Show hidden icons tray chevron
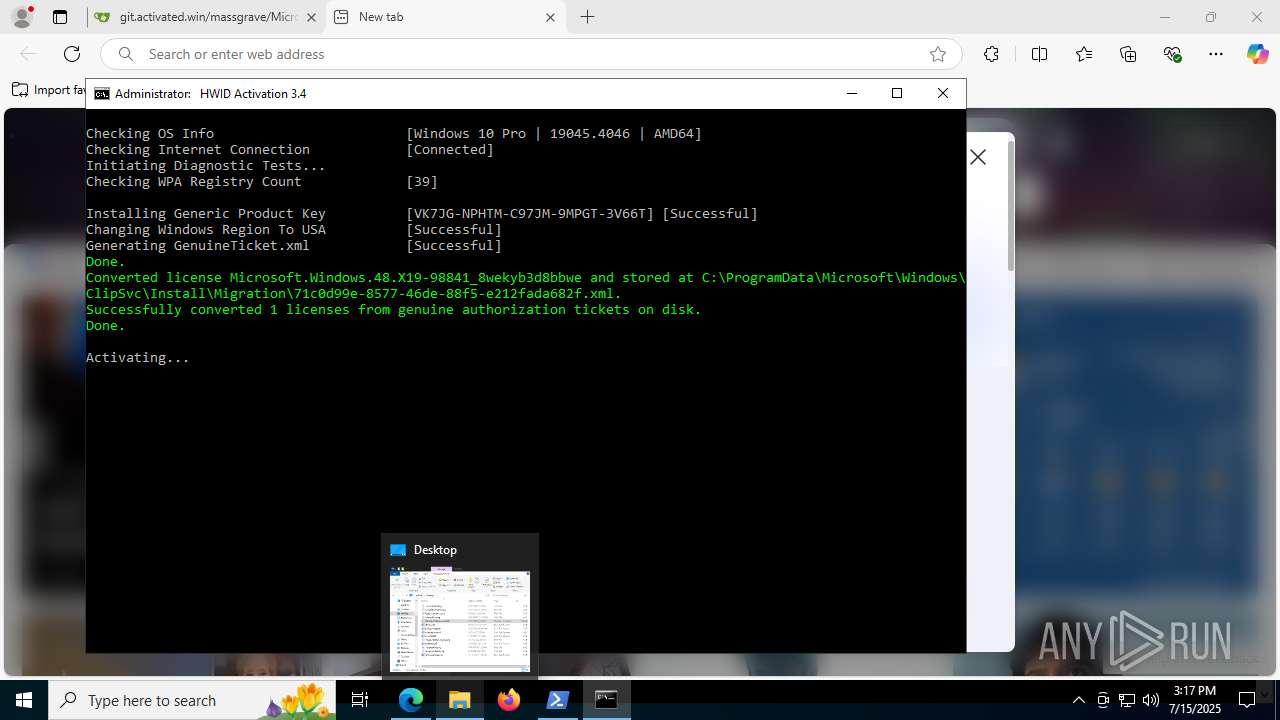 point(1078,700)
